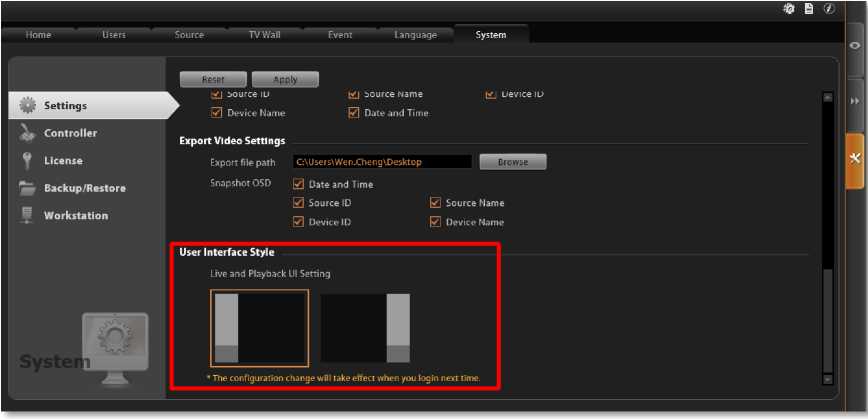
Task: Click the document icon in the top bar
Action: pos(809,8)
